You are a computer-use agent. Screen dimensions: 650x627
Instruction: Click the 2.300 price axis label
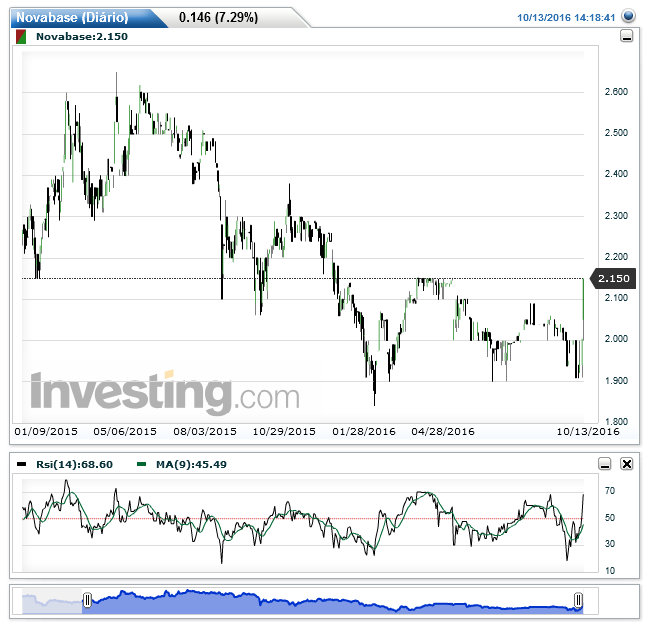616,215
